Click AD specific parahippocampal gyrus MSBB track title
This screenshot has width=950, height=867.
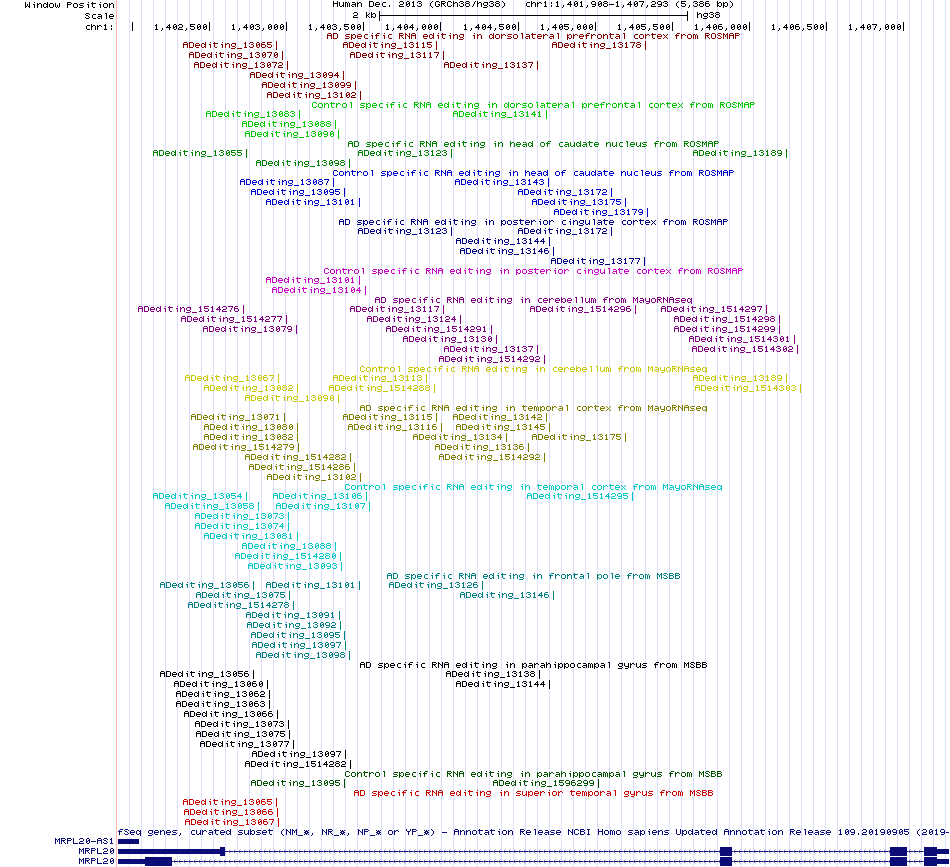click(x=533, y=665)
